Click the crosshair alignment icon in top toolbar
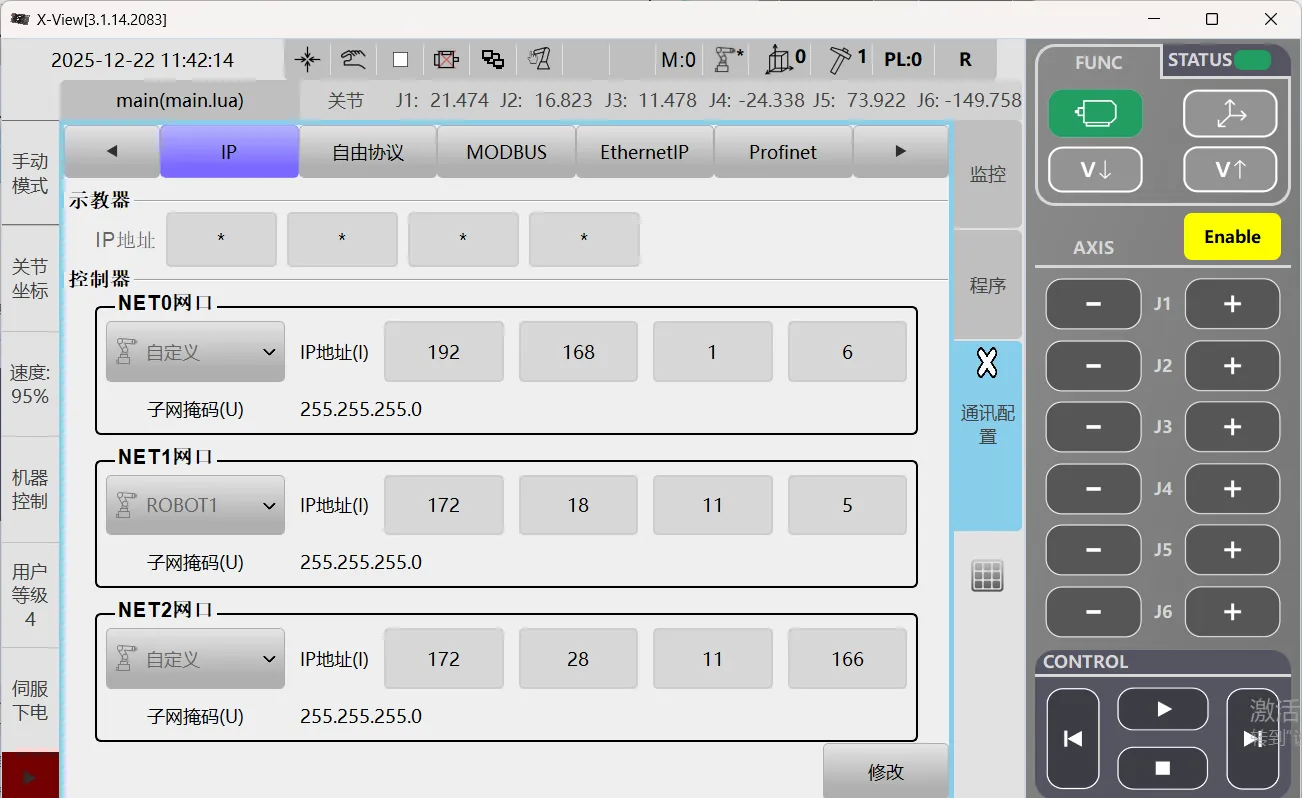Viewport: 1302px width, 798px height. tap(308, 60)
